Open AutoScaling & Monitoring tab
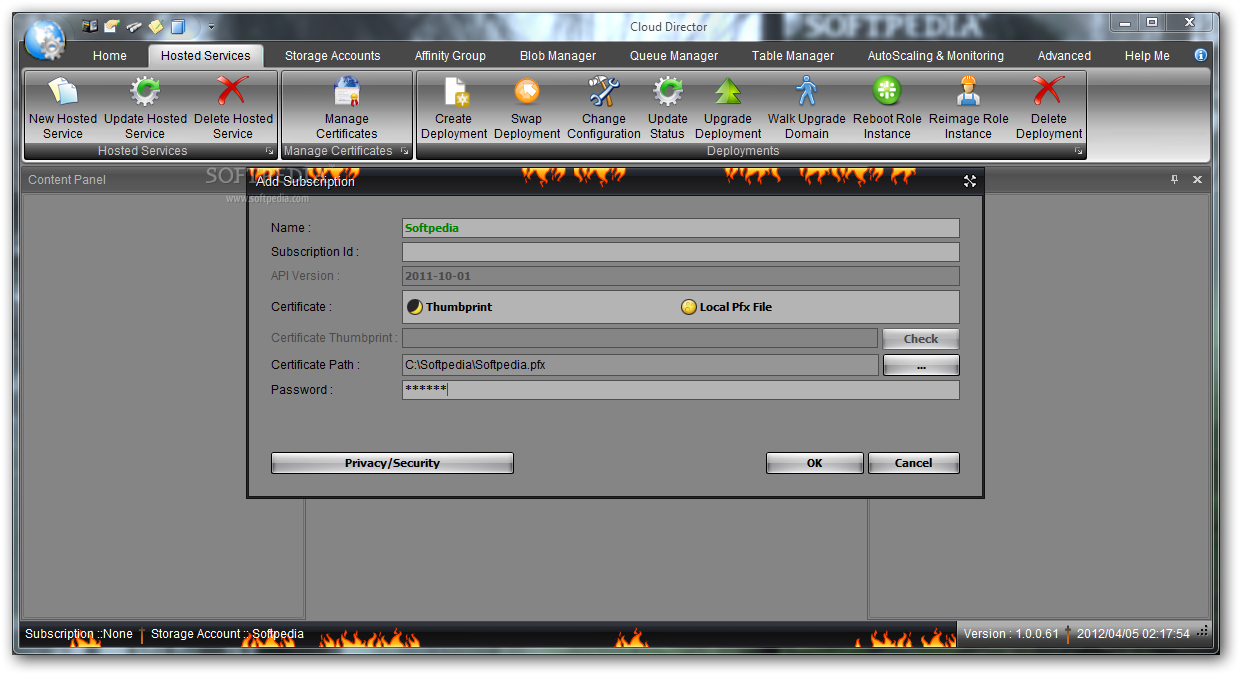The width and height of the screenshot is (1240, 675). click(x=936, y=56)
